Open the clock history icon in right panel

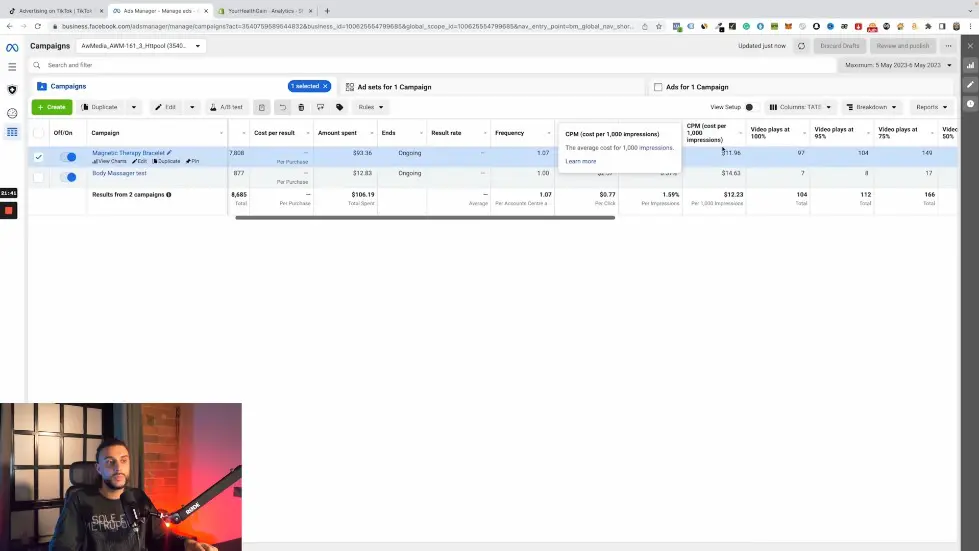click(x=970, y=104)
